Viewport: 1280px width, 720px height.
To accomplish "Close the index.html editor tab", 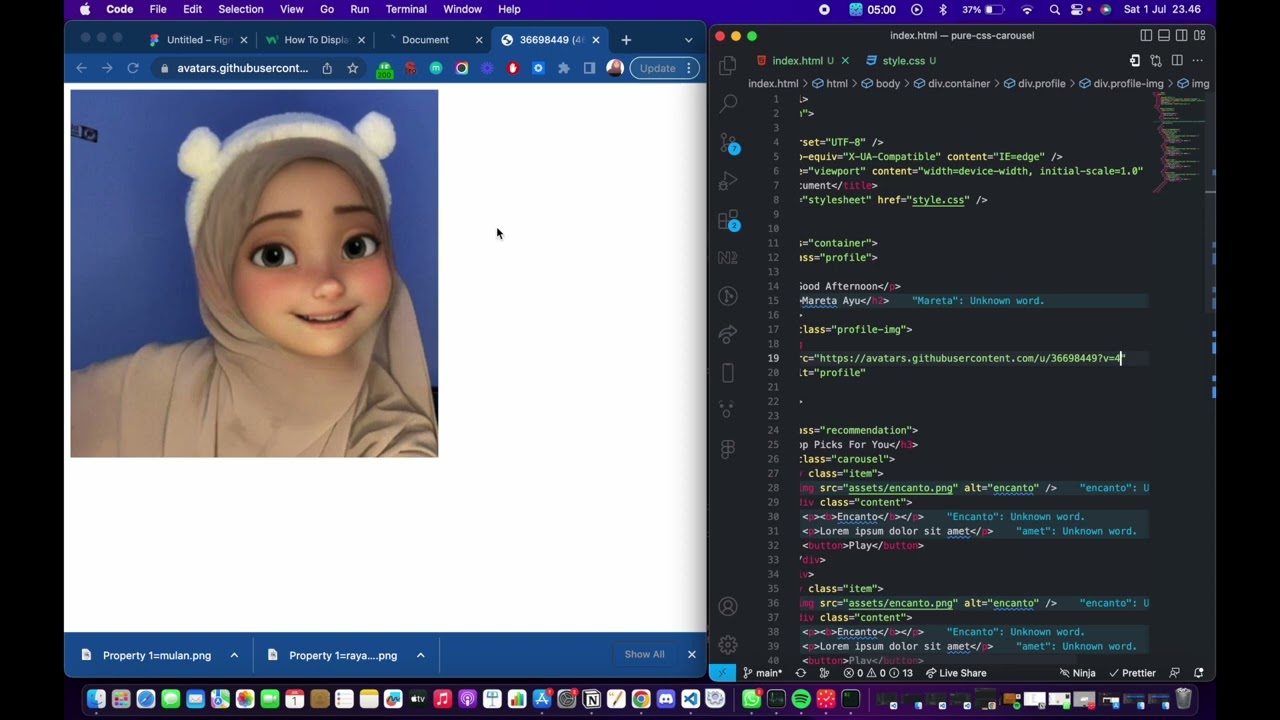I will coord(845,61).
